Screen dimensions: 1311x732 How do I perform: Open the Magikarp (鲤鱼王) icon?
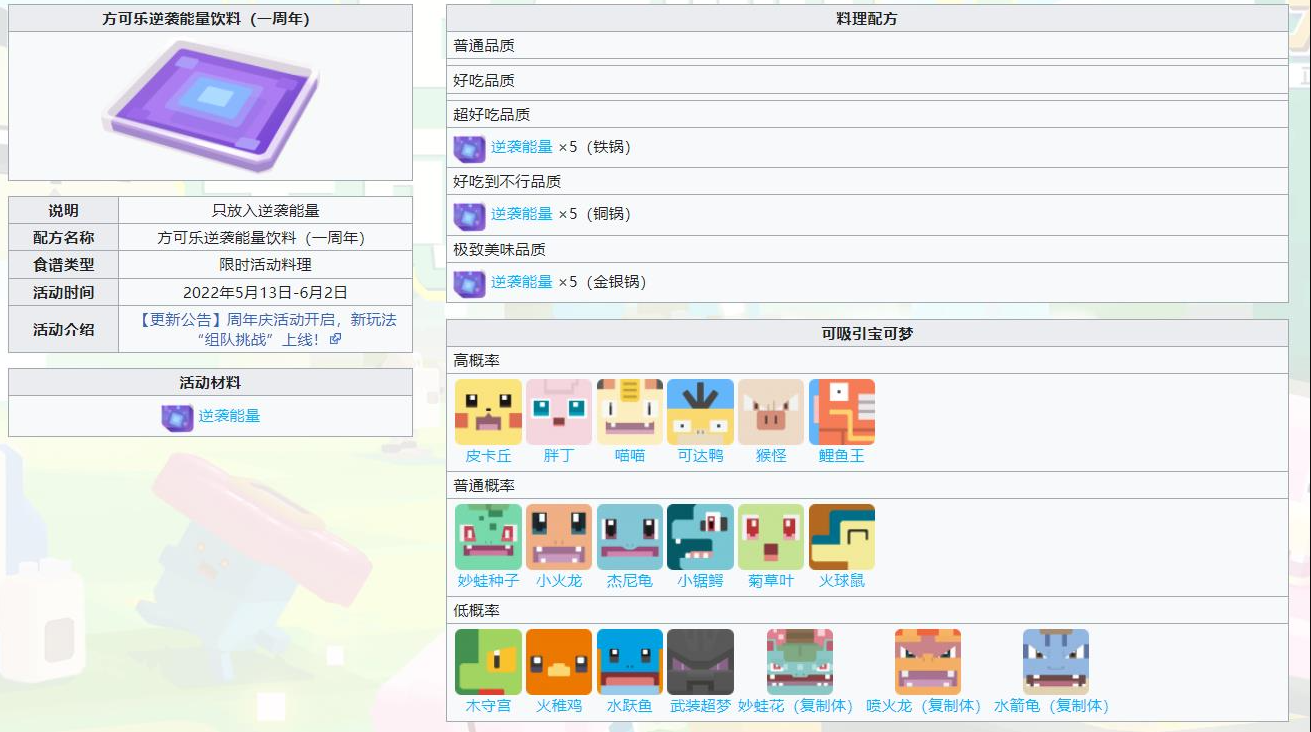tap(842, 412)
